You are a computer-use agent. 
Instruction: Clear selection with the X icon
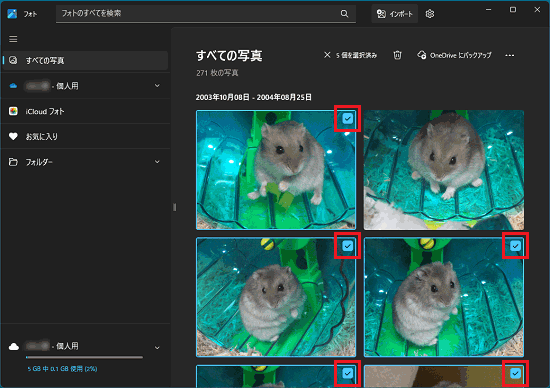coord(327,55)
